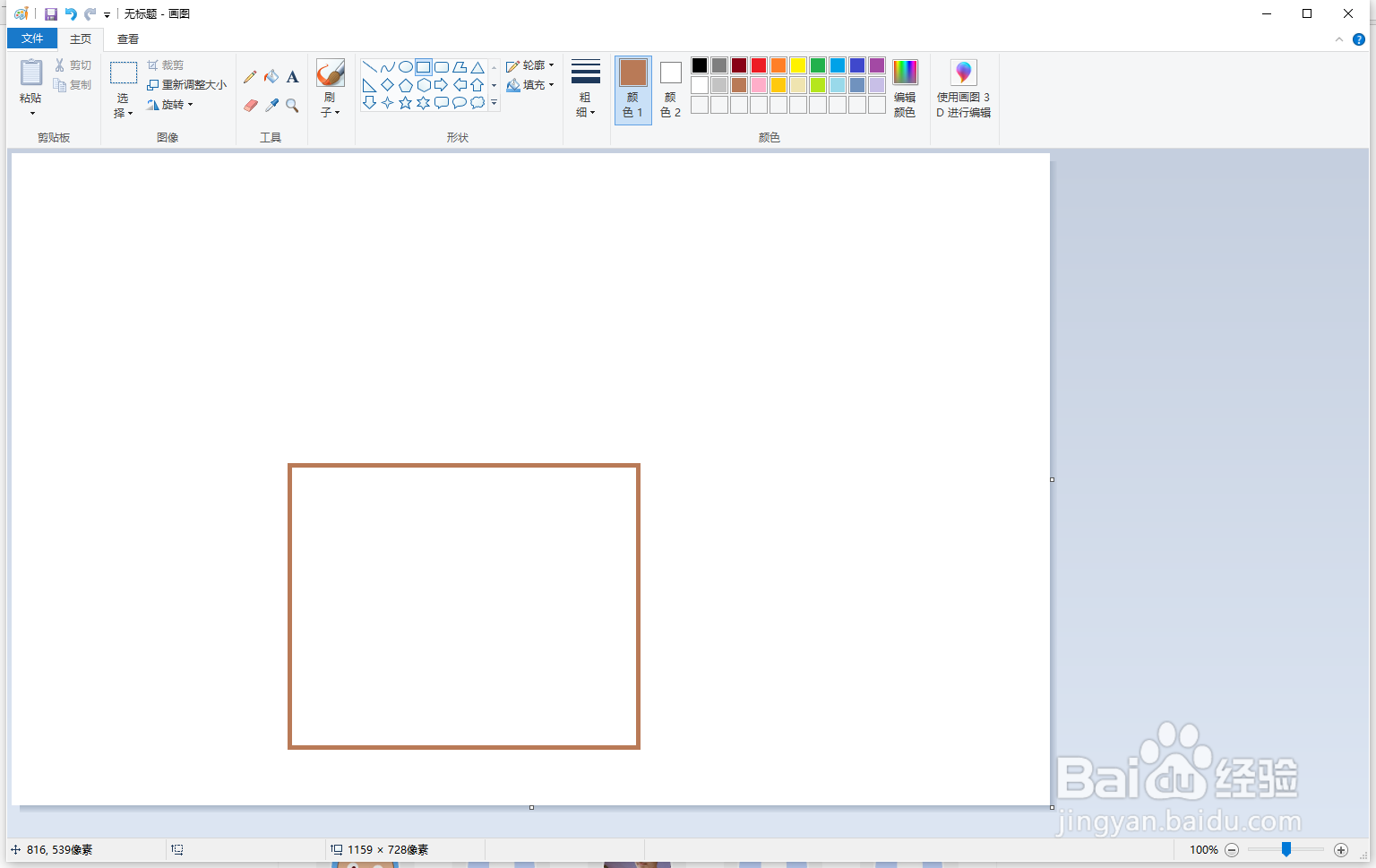Image resolution: width=1376 pixels, height=868 pixels.
Task: Open Customize Quick Access Toolbar dropdown
Action: point(107,15)
